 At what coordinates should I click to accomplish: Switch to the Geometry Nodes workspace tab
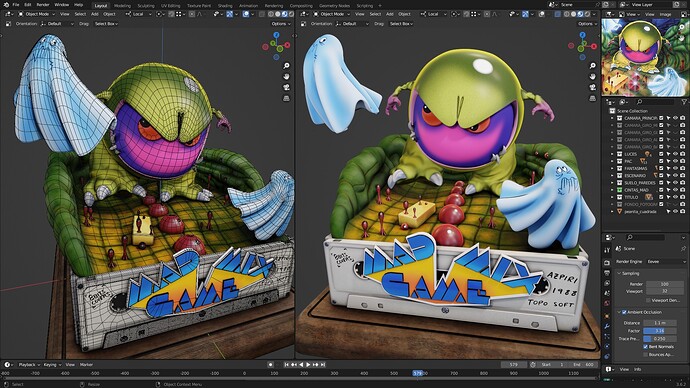tap(334, 6)
